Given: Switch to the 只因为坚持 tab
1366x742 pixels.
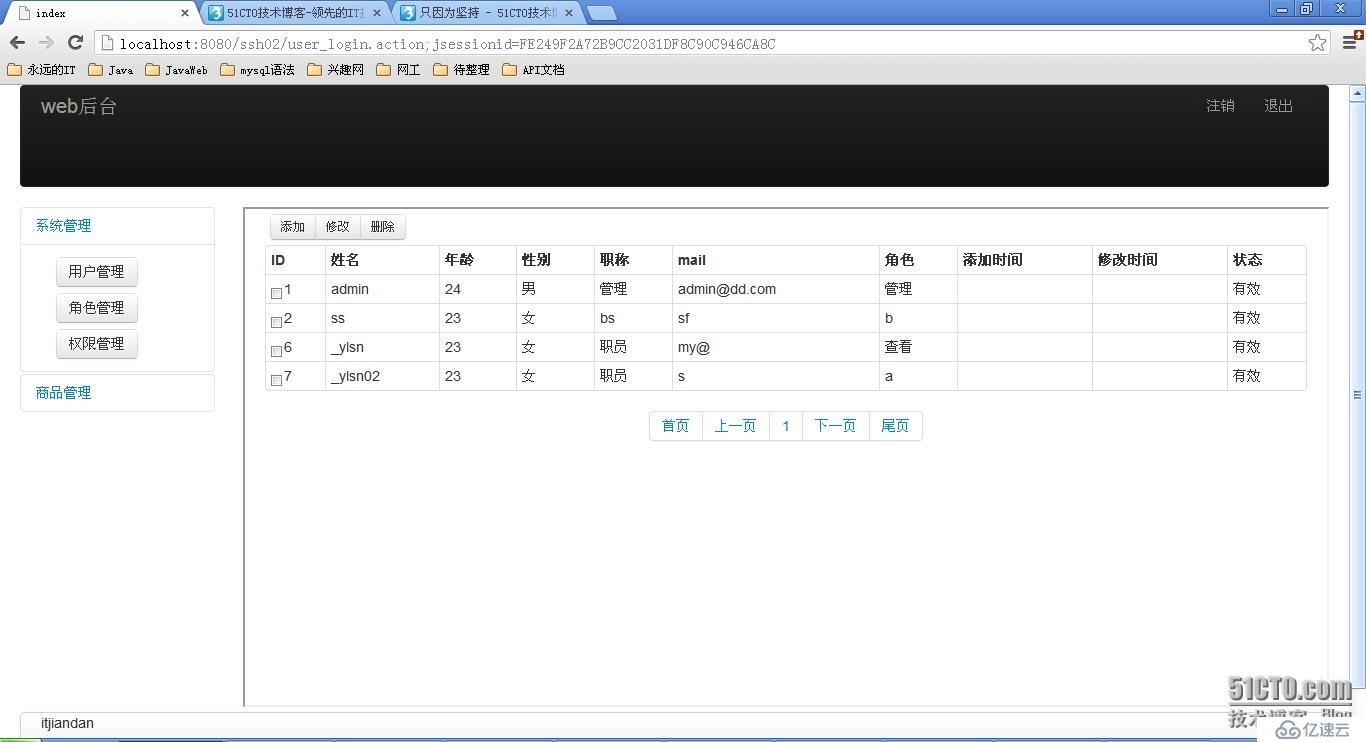Looking at the screenshot, I should [x=484, y=13].
